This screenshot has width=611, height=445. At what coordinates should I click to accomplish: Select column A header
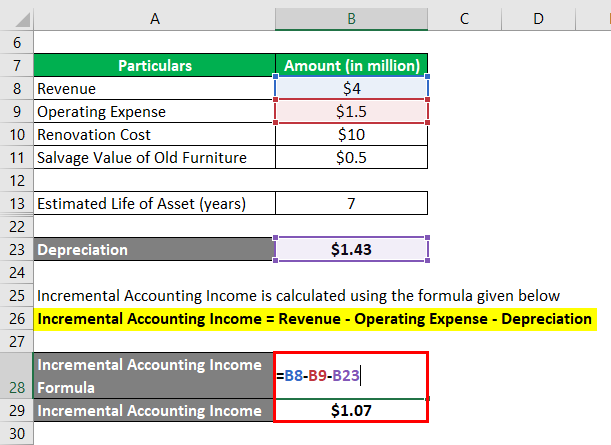155,18
